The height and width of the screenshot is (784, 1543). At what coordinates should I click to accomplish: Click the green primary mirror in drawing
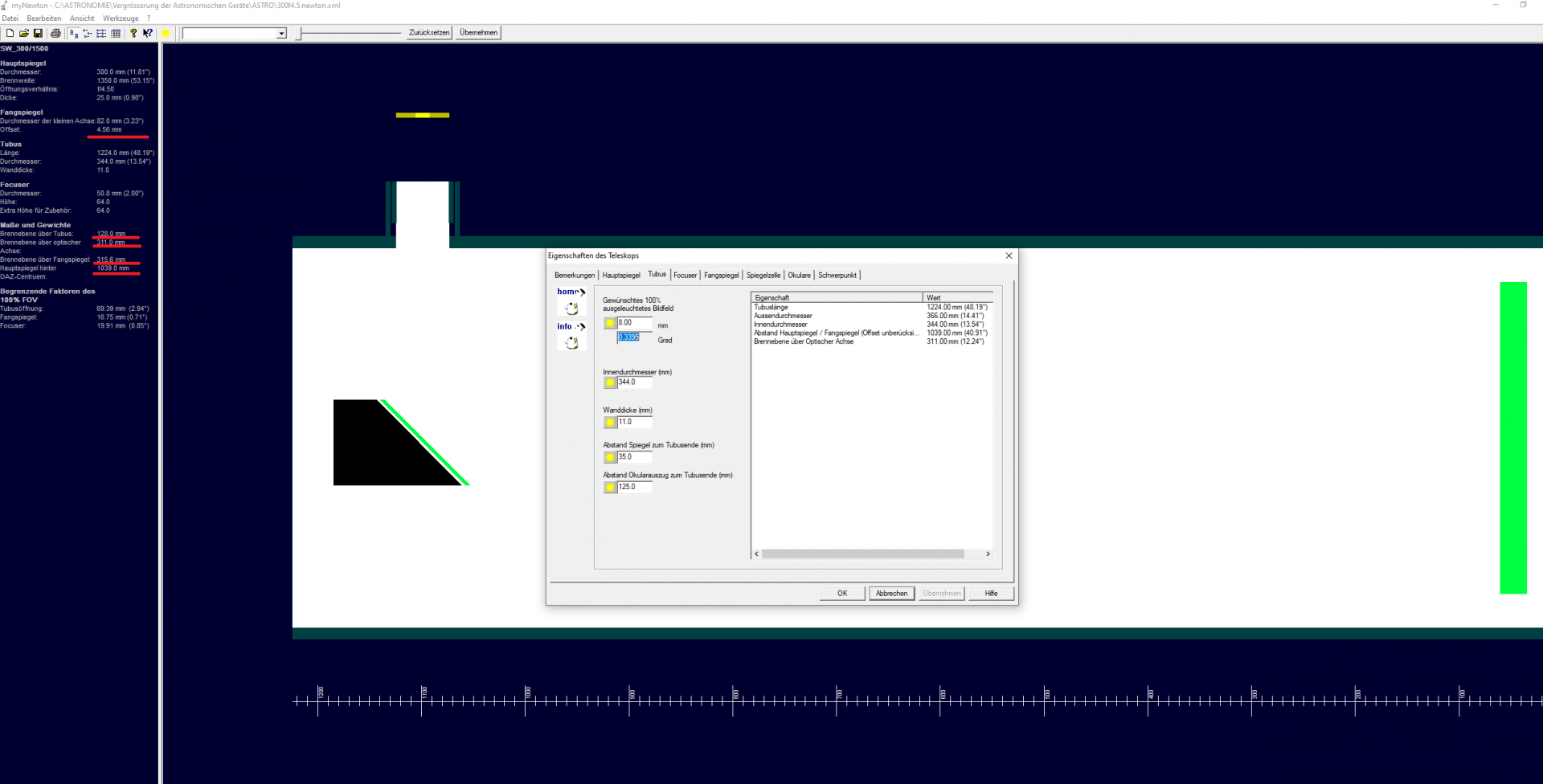click(1513, 438)
